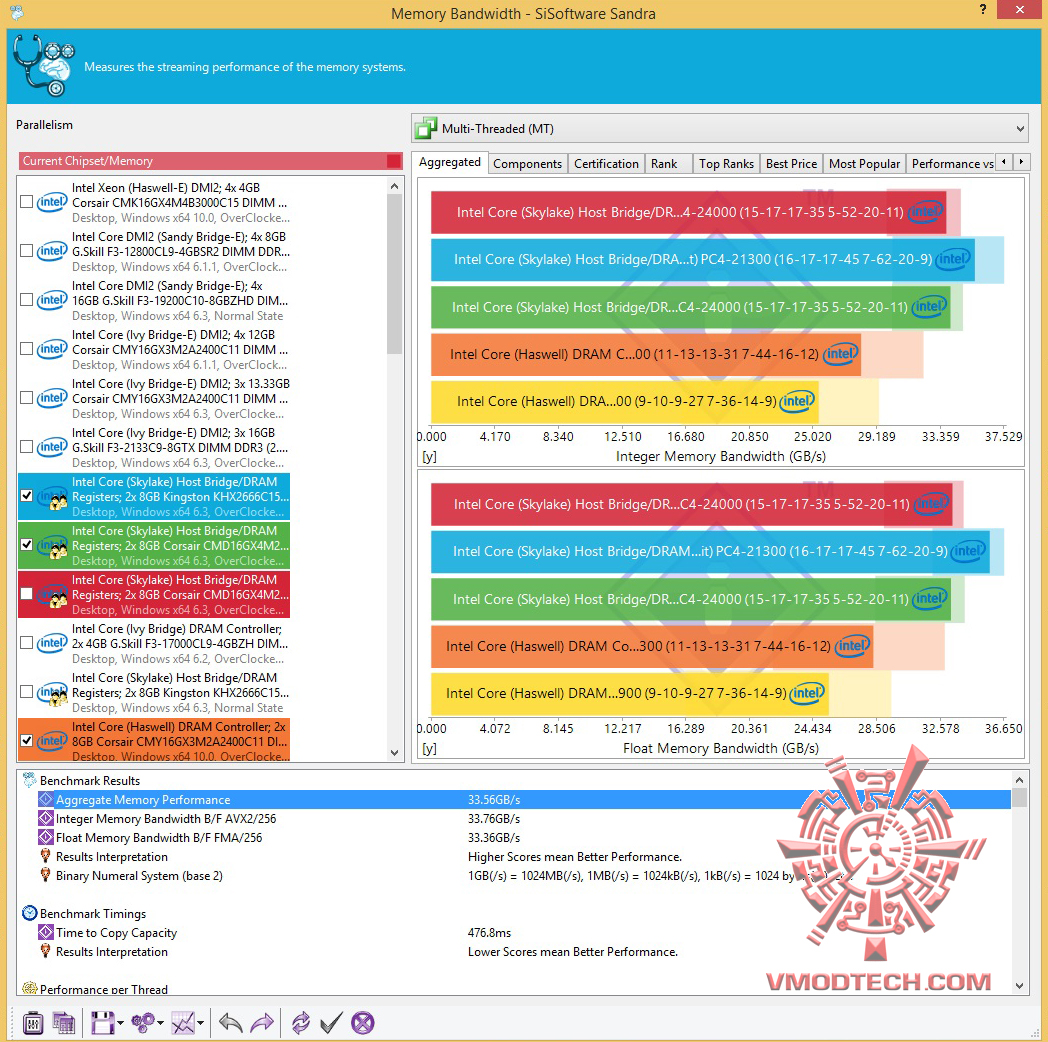Click the chipset list scrollbar up arrow
The width and height of the screenshot is (1048, 1042).
[x=394, y=186]
